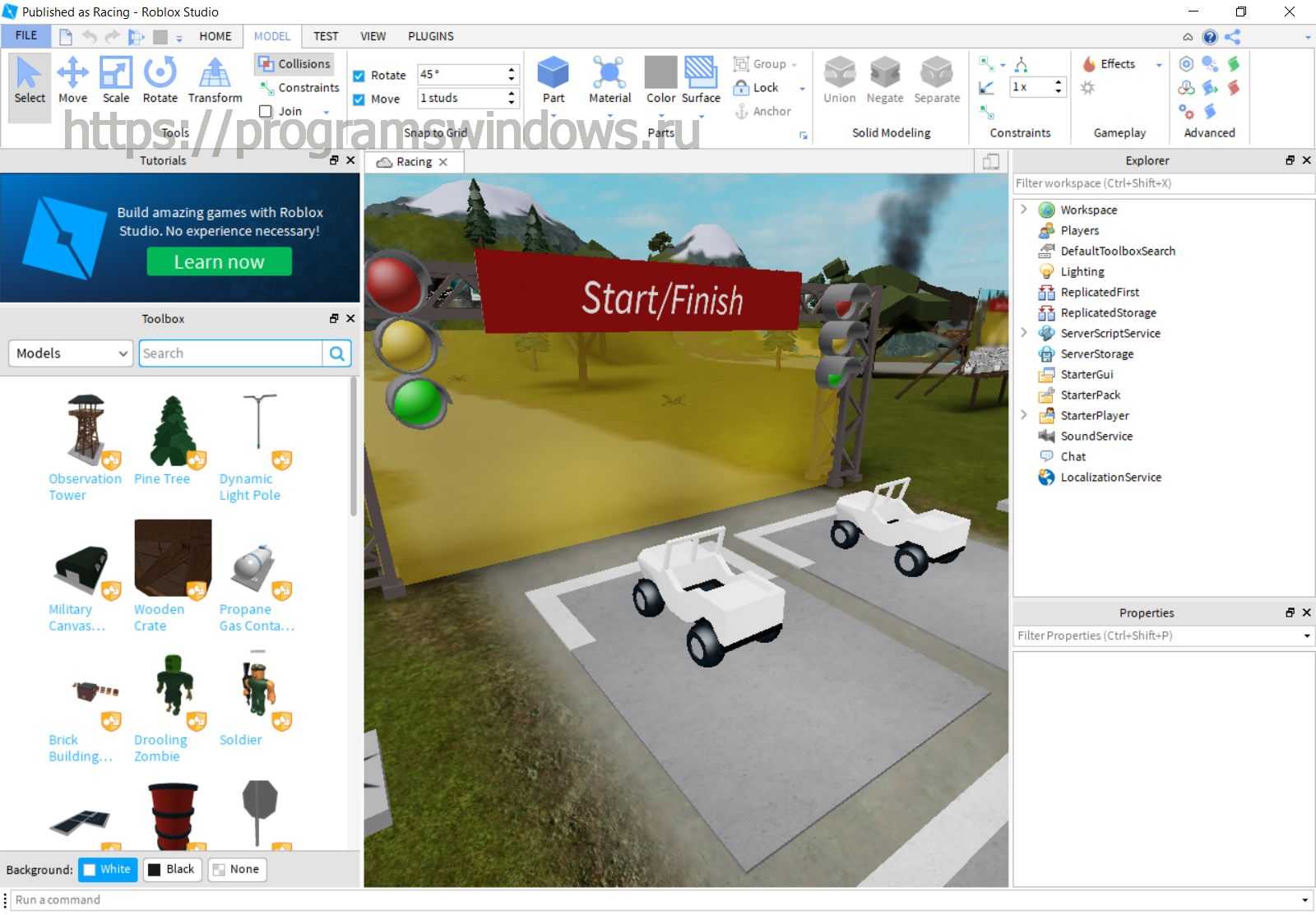
Task: Click the Separate icon
Action: click(937, 81)
